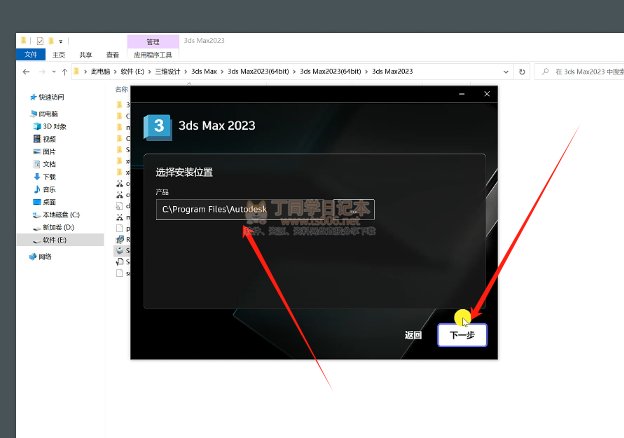The width and height of the screenshot is (624, 438).
Task: Open the quick access toolbar customize dropdown
Action: (61, 41)
